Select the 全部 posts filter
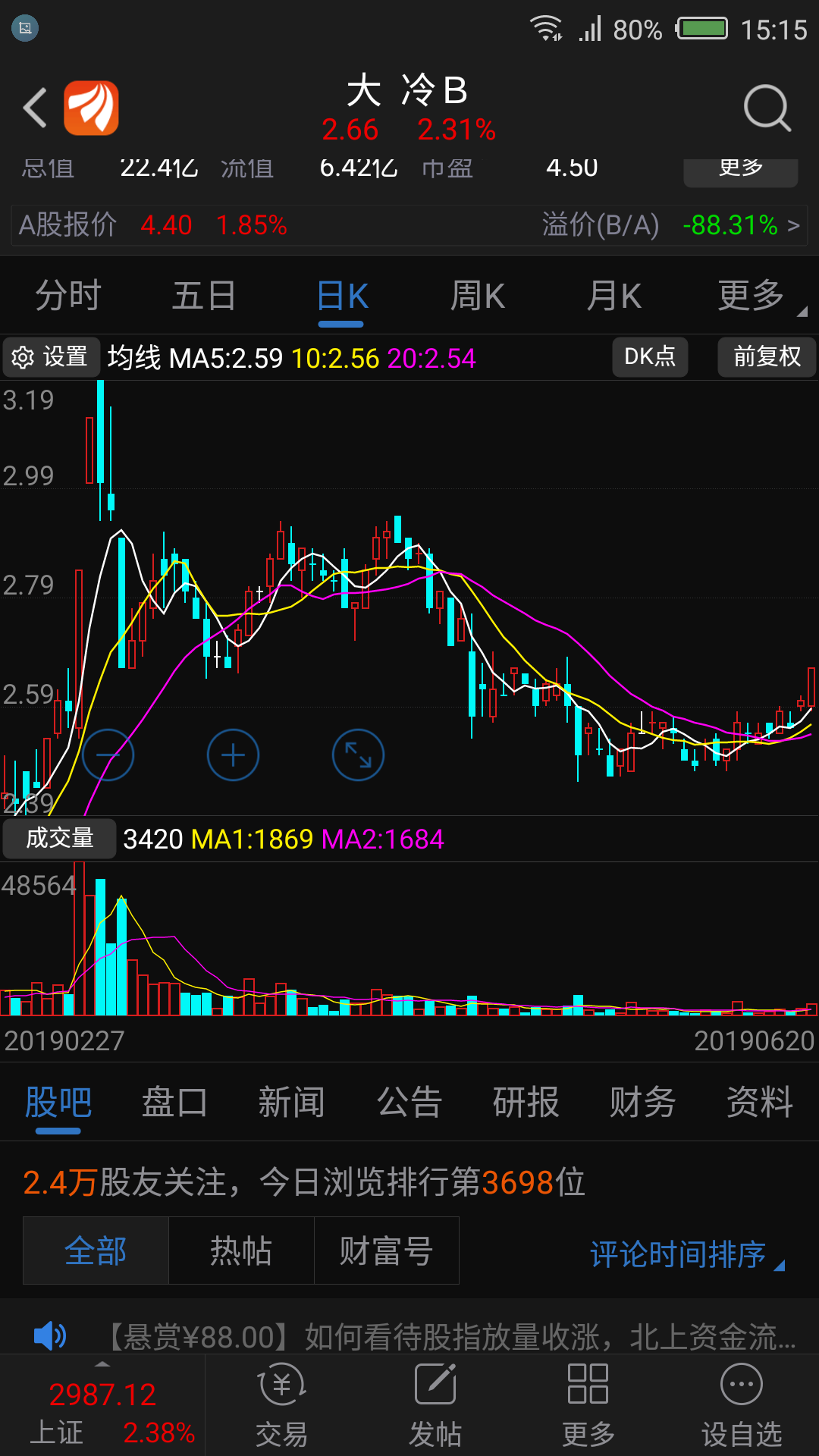Screen dimensions: 819x1456 [x=96, y=1250]
